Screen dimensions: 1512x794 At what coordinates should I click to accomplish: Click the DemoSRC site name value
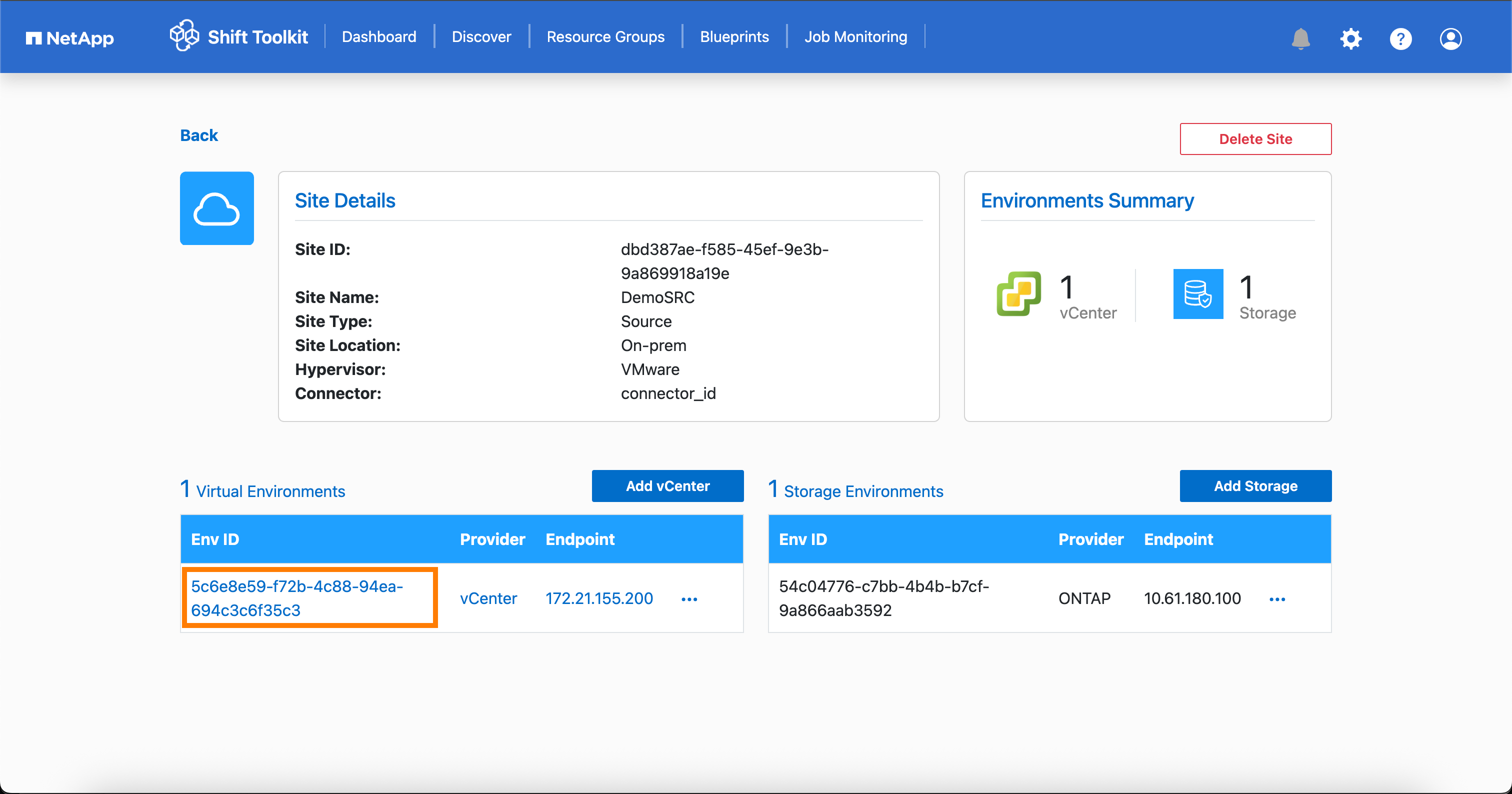(x=657, y=297)
